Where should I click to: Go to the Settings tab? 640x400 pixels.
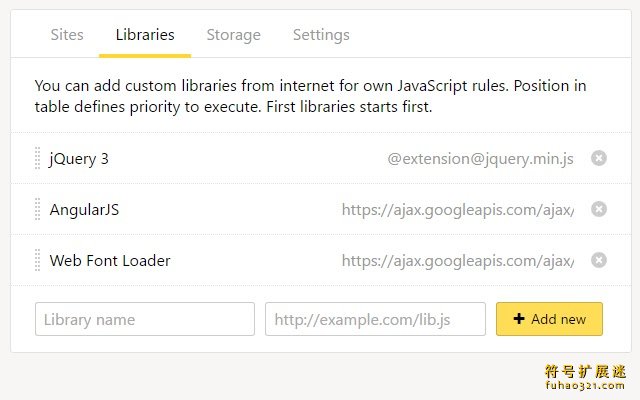point(321,35)
